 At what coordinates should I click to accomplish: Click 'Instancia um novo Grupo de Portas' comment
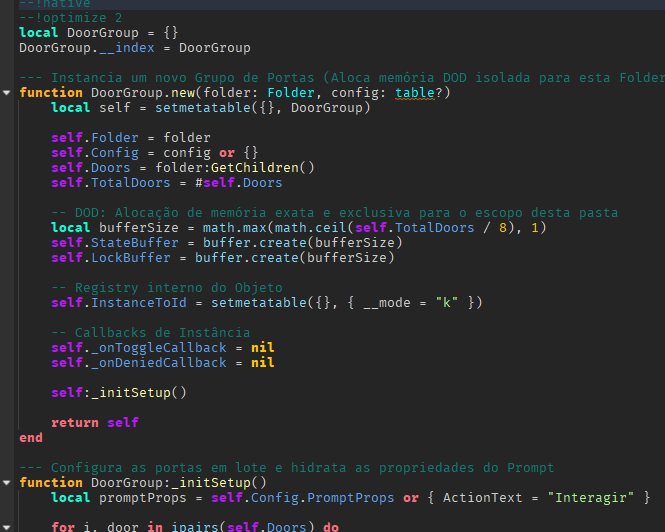pyautogui.click(x=182, y=78)
